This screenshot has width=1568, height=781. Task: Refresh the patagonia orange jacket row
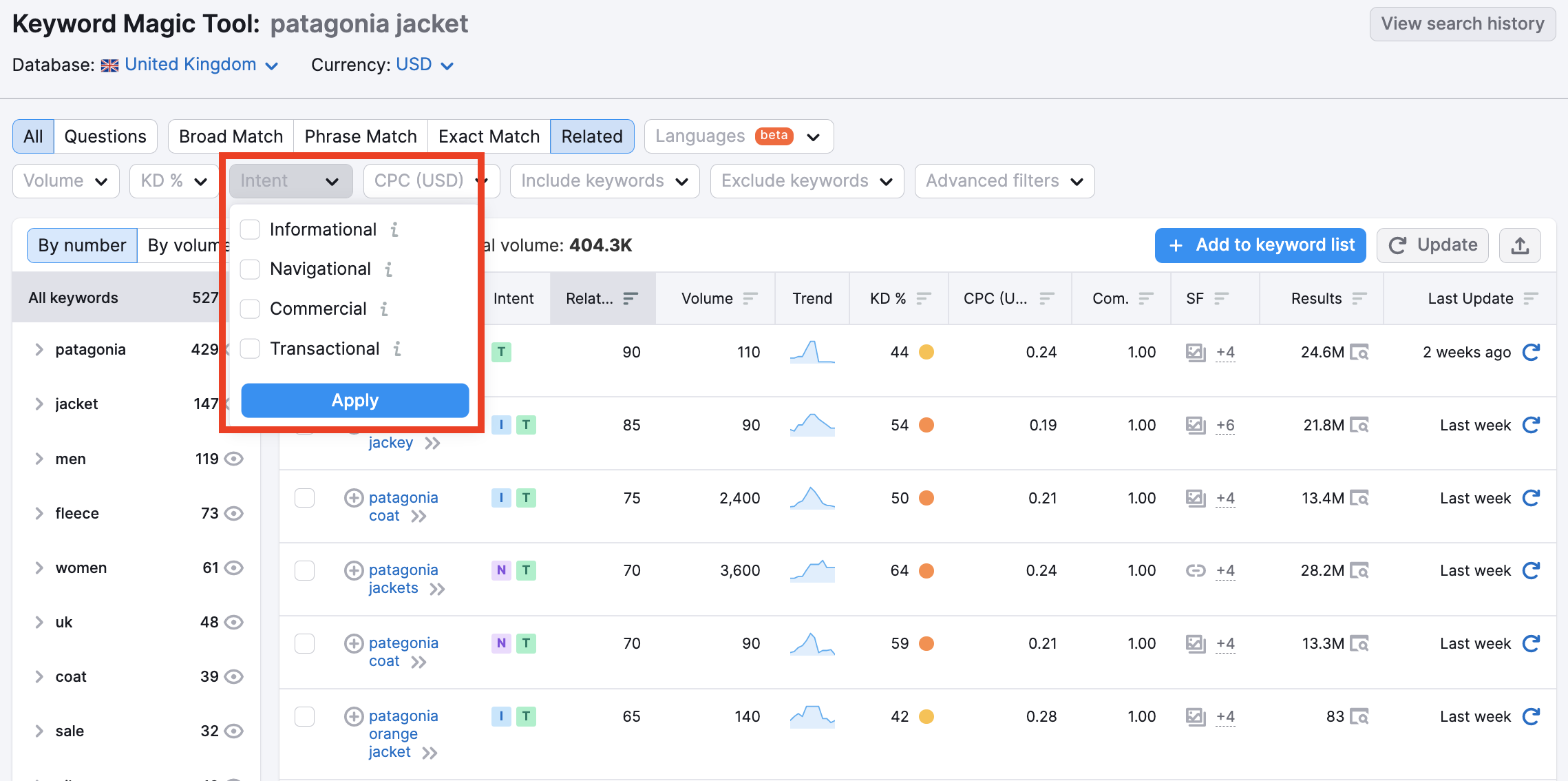coord(1531,716)
